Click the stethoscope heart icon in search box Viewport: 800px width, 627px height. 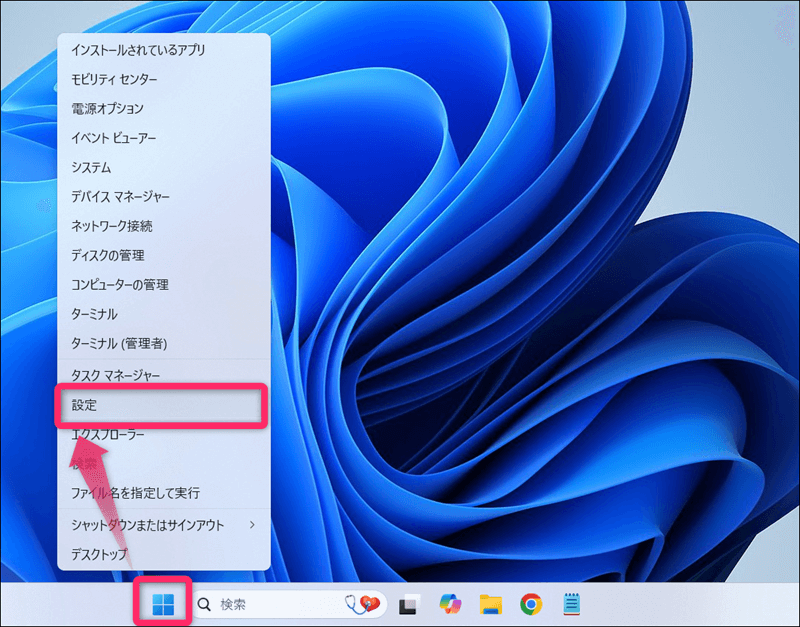(362, 604)
